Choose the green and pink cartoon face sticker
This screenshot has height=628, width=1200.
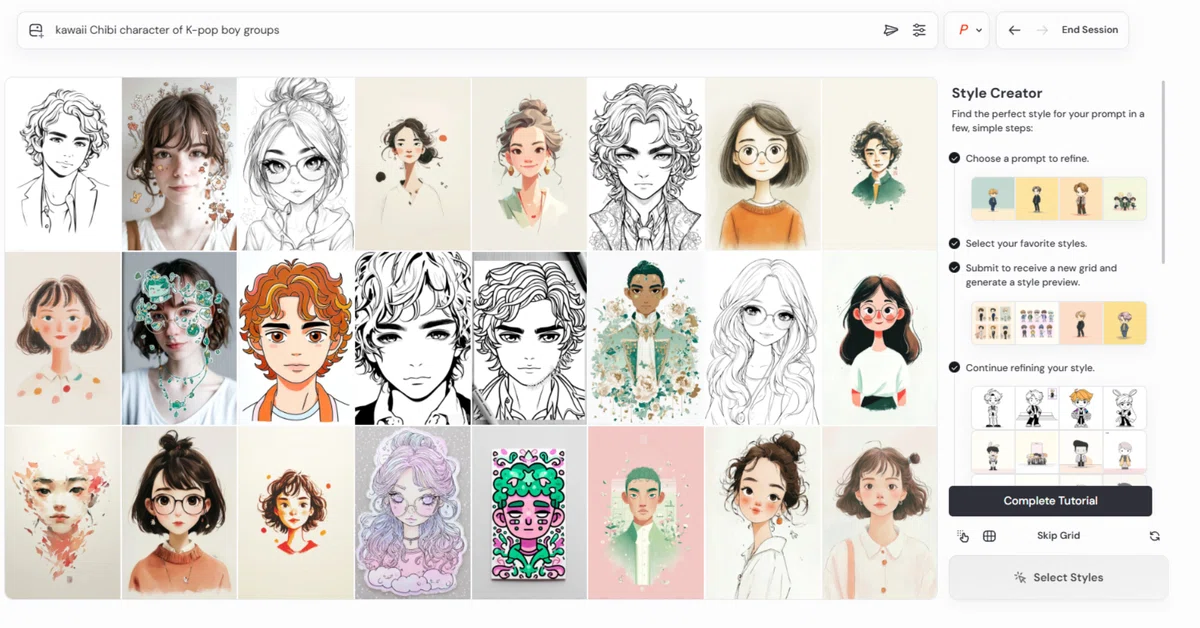529,513
